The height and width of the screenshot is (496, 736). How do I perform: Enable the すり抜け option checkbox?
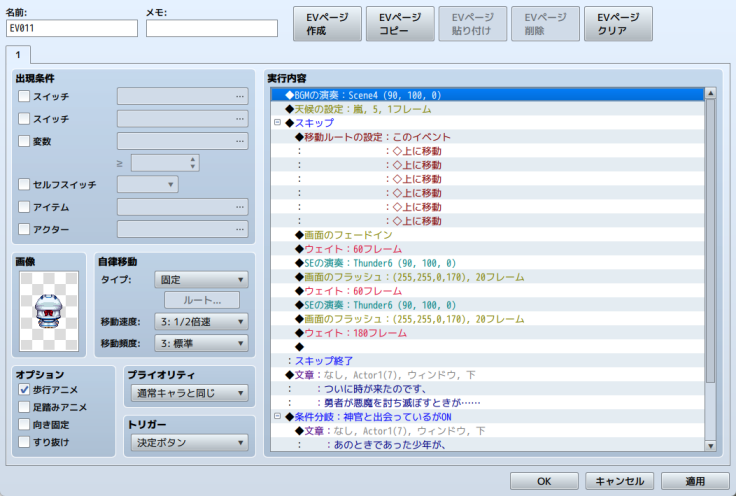[25, 441]
